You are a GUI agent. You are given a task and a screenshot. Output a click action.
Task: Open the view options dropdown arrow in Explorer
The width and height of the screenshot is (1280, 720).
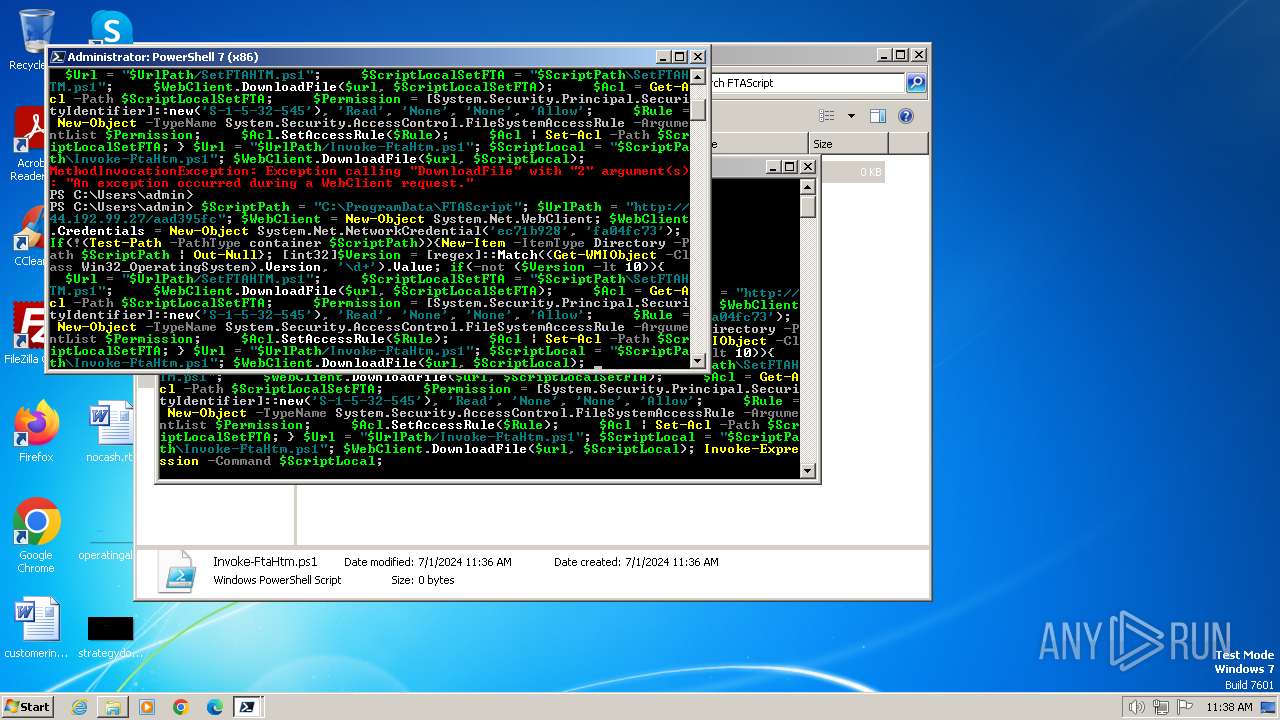(x=851, y=116)
